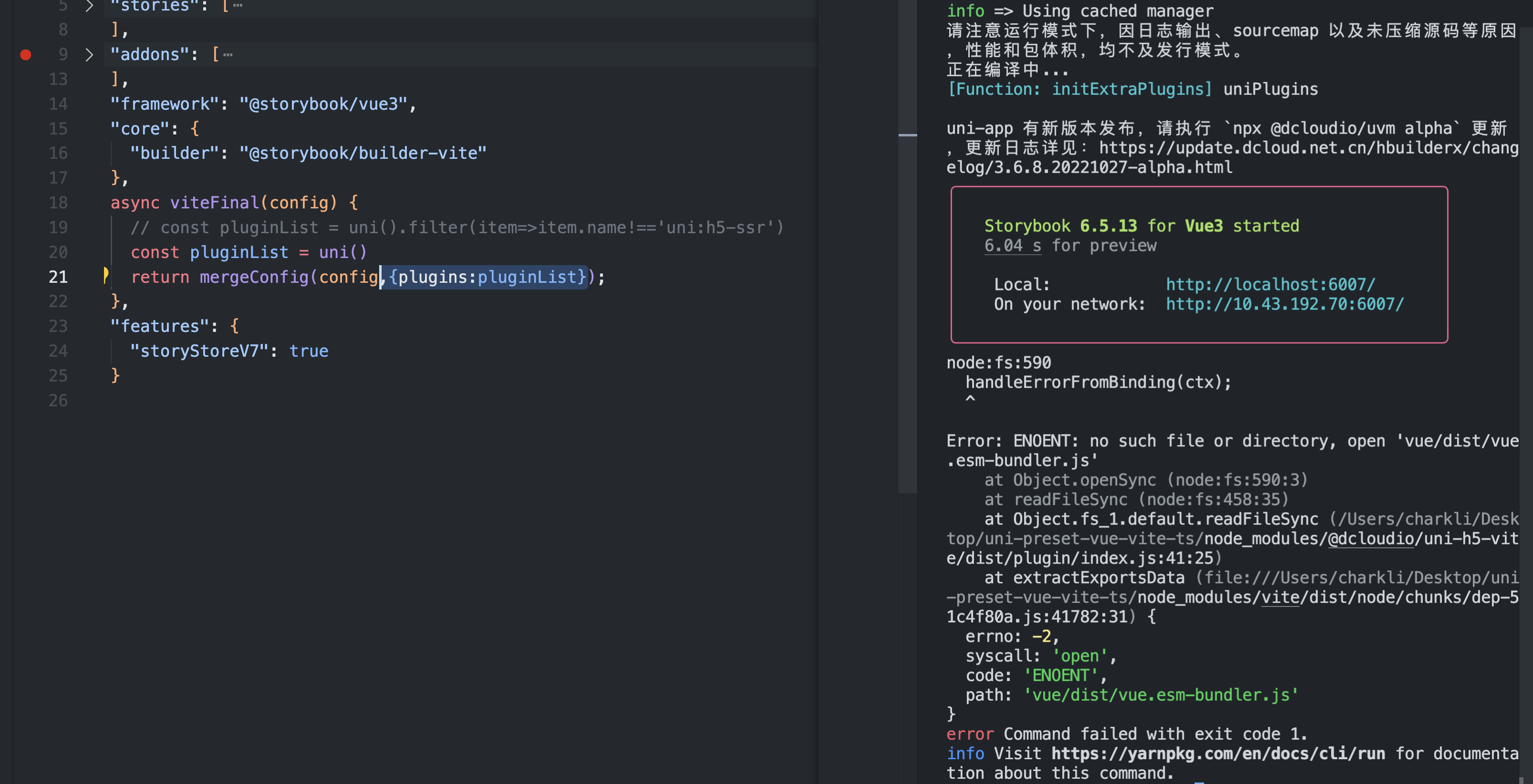This screenshot has width=1533, height=784.
Task: Open the http://localhost:6007/ link
Action: [1270, 284]
